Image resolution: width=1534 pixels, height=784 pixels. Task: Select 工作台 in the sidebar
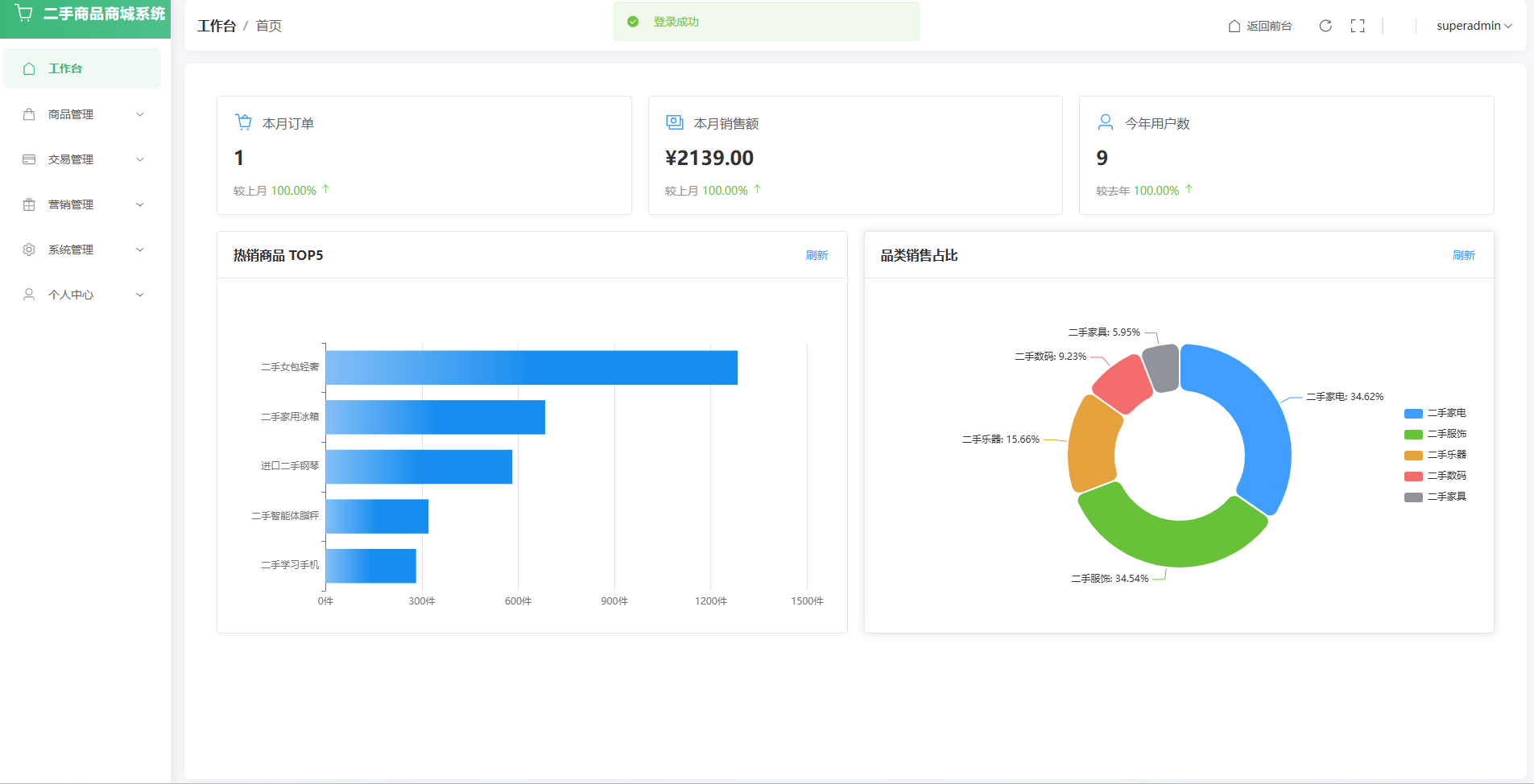(65, 68)
